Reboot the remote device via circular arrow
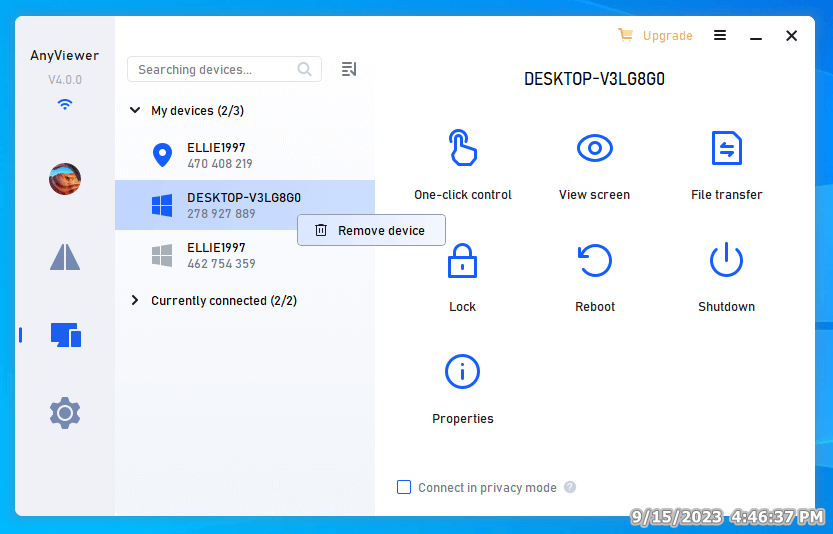 click(x=594, y=260)
